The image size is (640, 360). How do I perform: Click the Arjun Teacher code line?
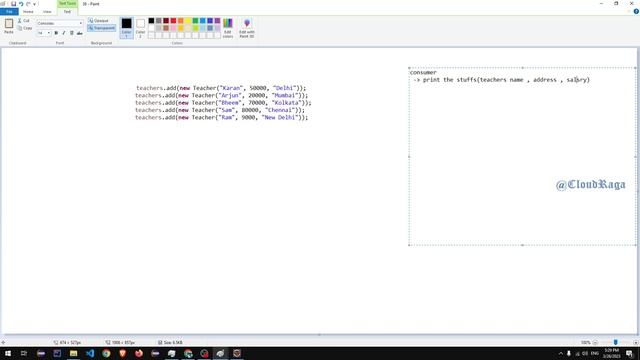click(x=222, y=95)
